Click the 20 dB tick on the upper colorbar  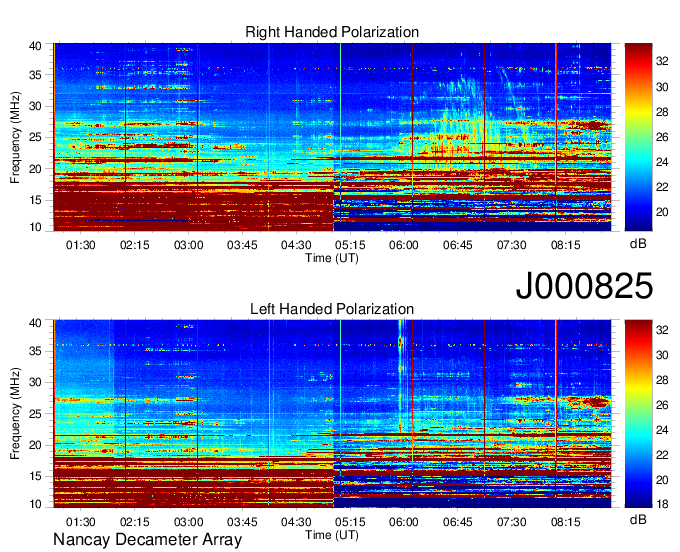(x=662, y=212)
